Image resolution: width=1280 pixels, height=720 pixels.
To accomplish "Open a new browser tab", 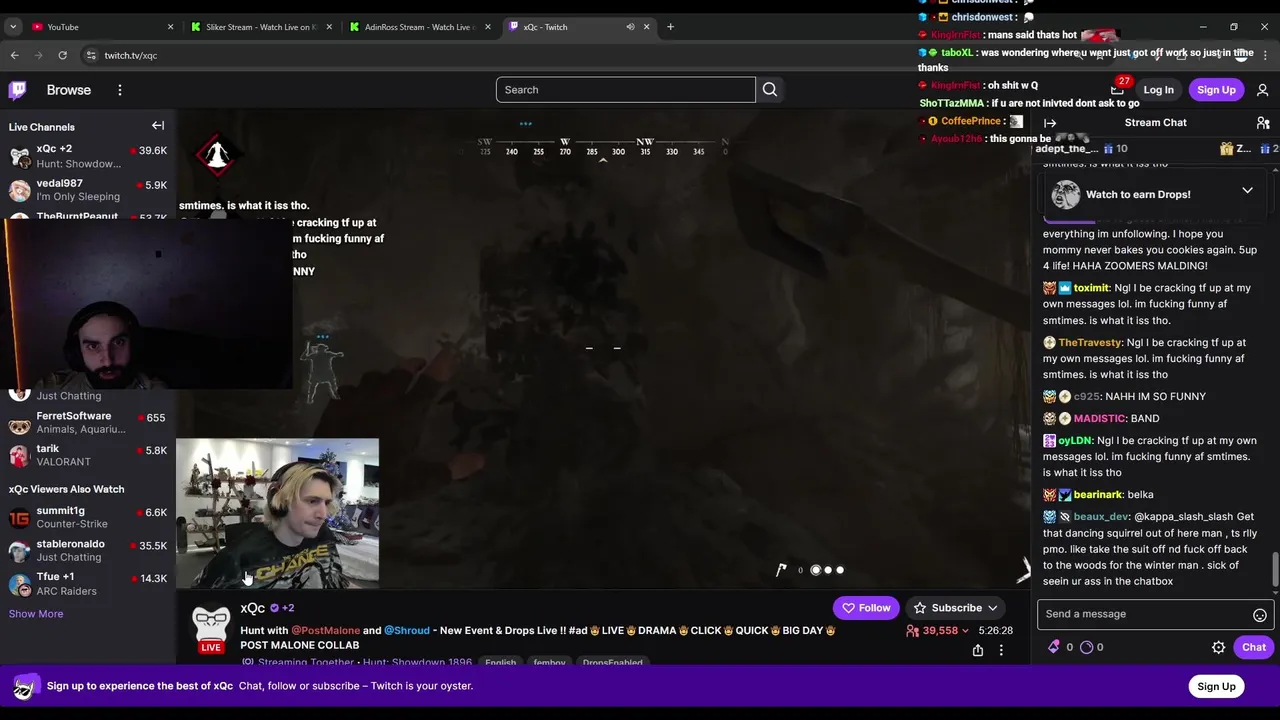I will 670,27.
